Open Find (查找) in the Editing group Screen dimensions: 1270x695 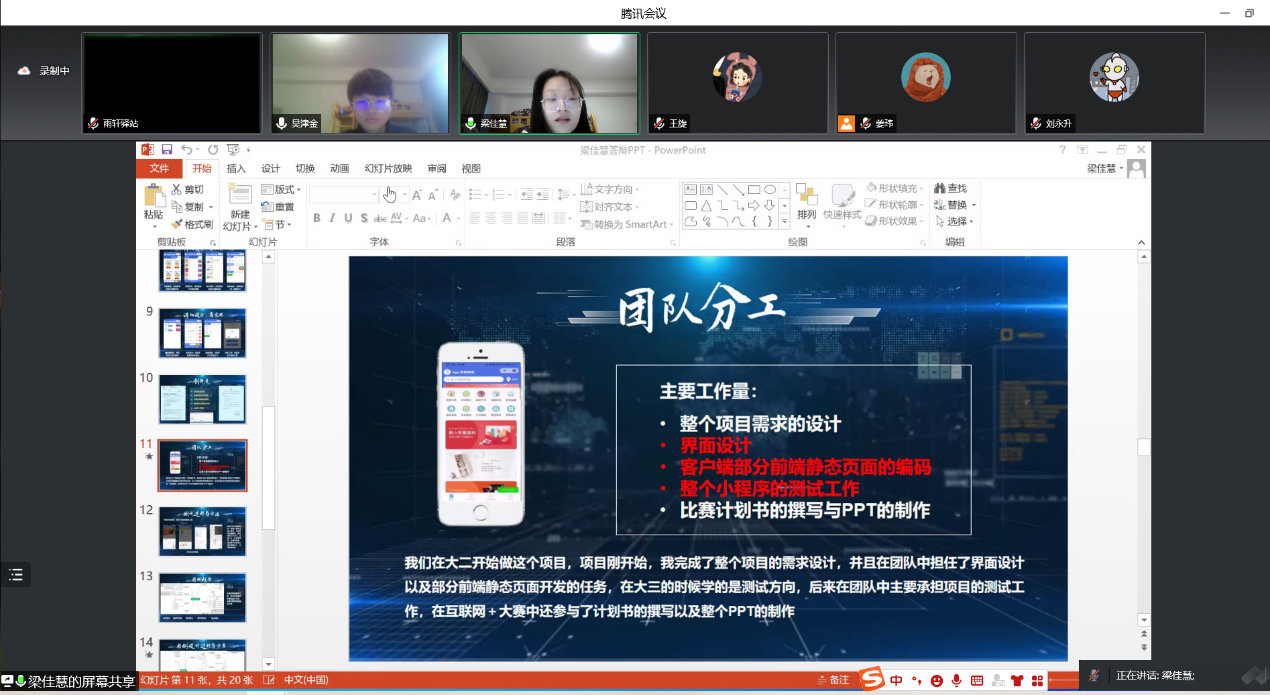click(952, 187)
